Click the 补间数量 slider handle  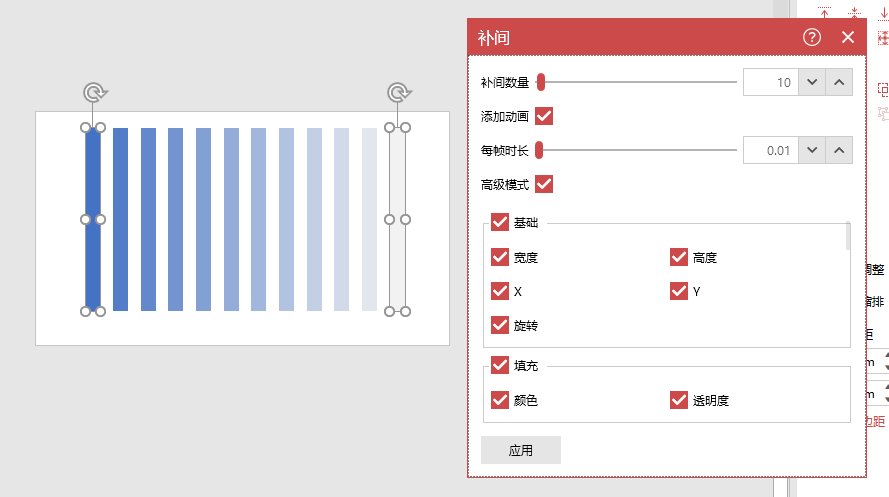[540, 82]
